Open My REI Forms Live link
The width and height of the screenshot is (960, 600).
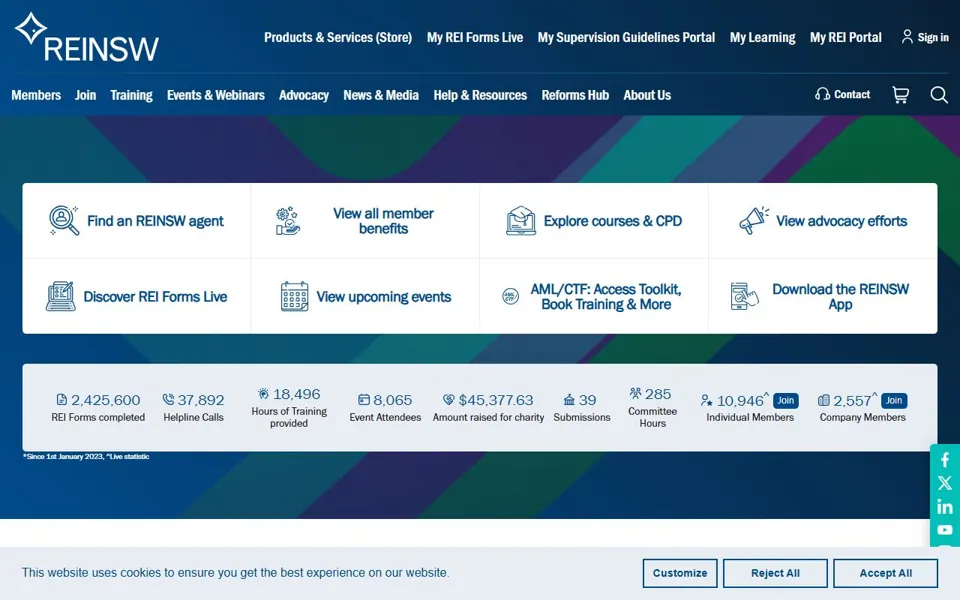pos(475,37)
